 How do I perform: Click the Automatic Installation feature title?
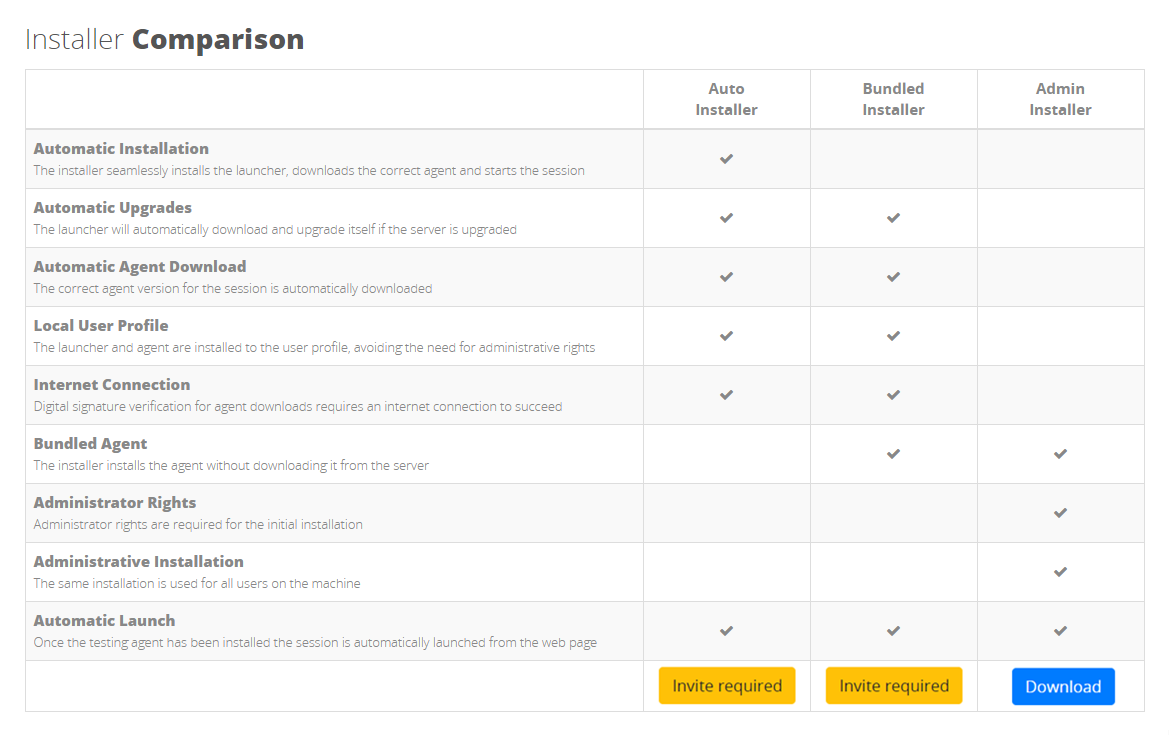tap(121, 149)
